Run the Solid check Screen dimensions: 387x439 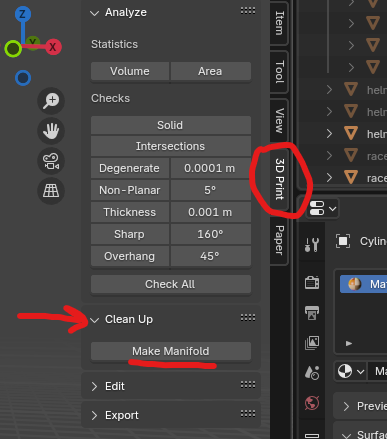171,125
